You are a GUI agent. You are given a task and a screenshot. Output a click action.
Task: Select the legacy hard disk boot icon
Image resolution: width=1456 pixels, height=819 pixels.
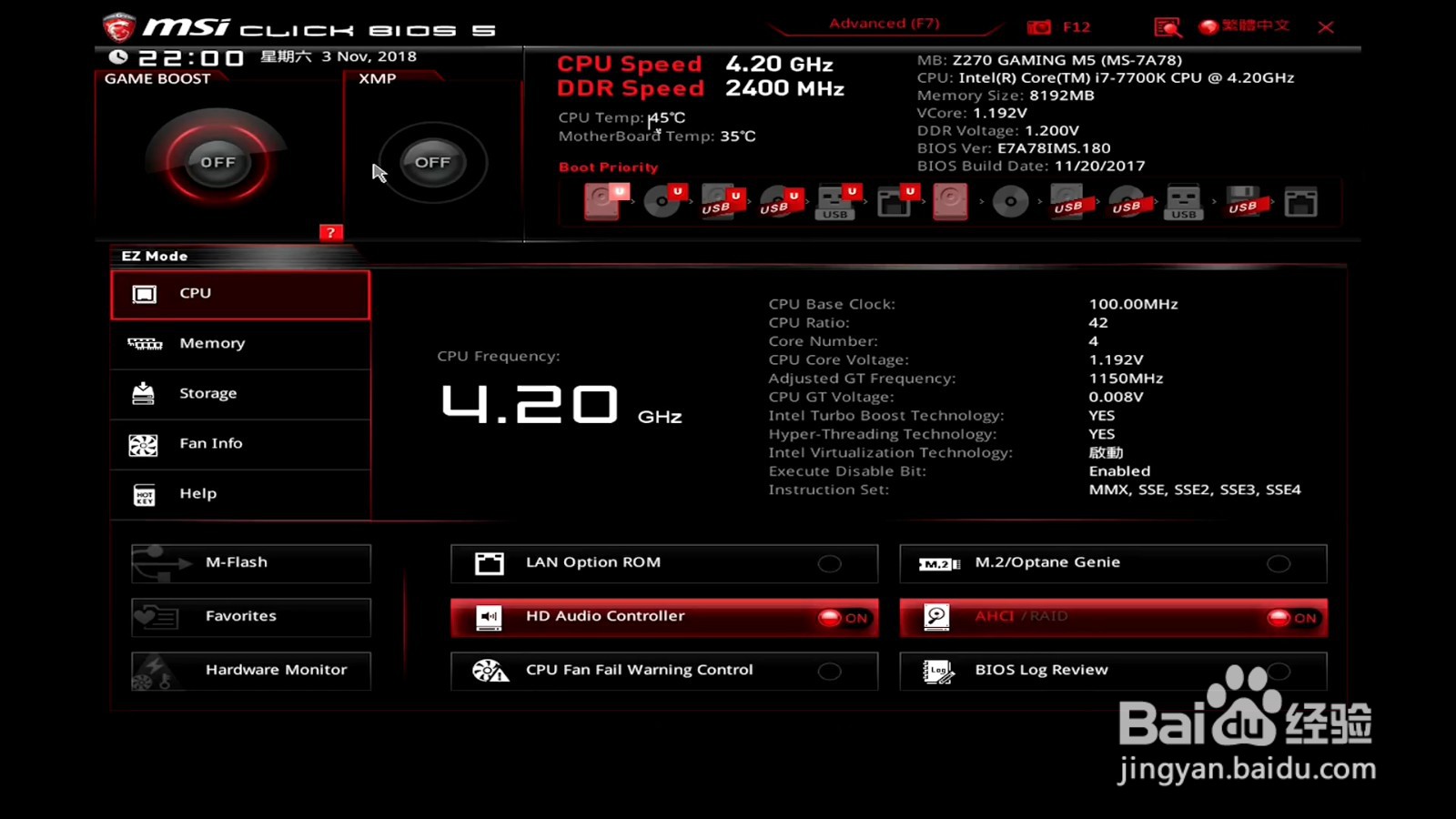[x=950, y=201]
